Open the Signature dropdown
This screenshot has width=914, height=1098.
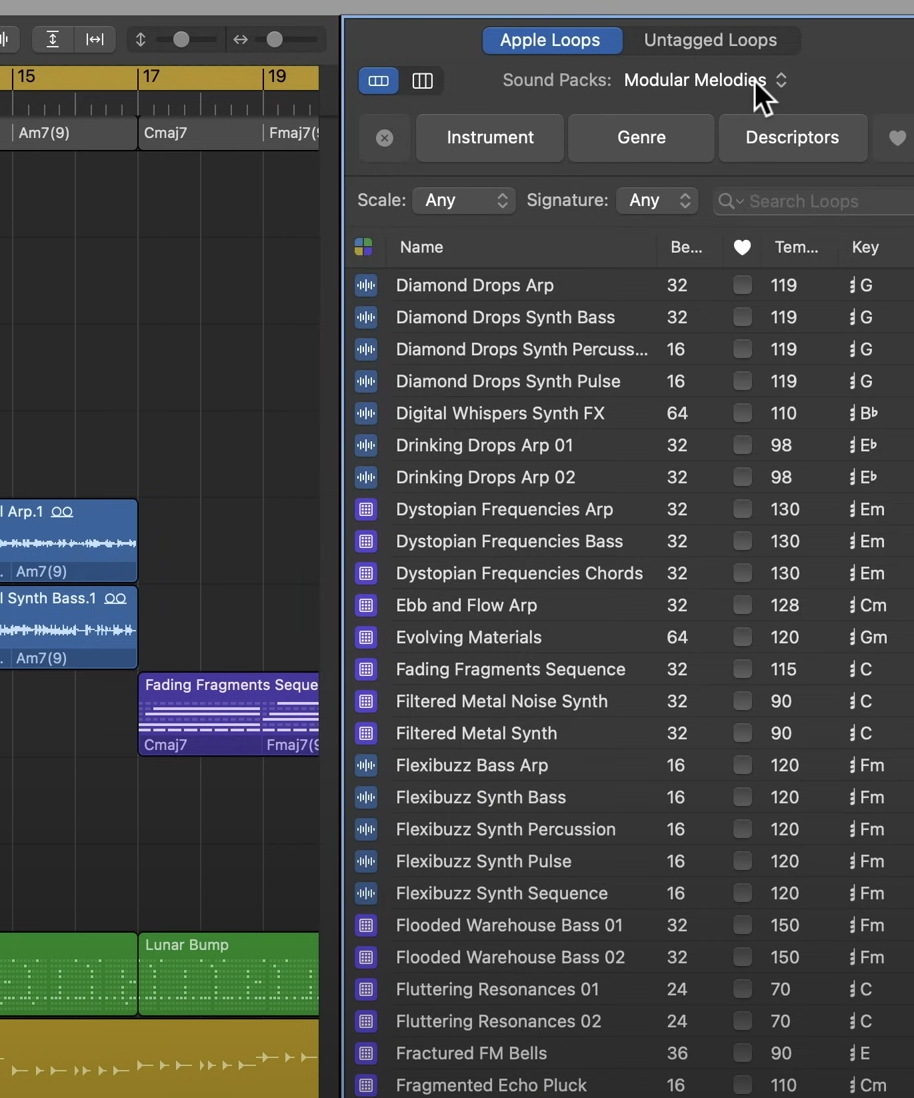657,201
